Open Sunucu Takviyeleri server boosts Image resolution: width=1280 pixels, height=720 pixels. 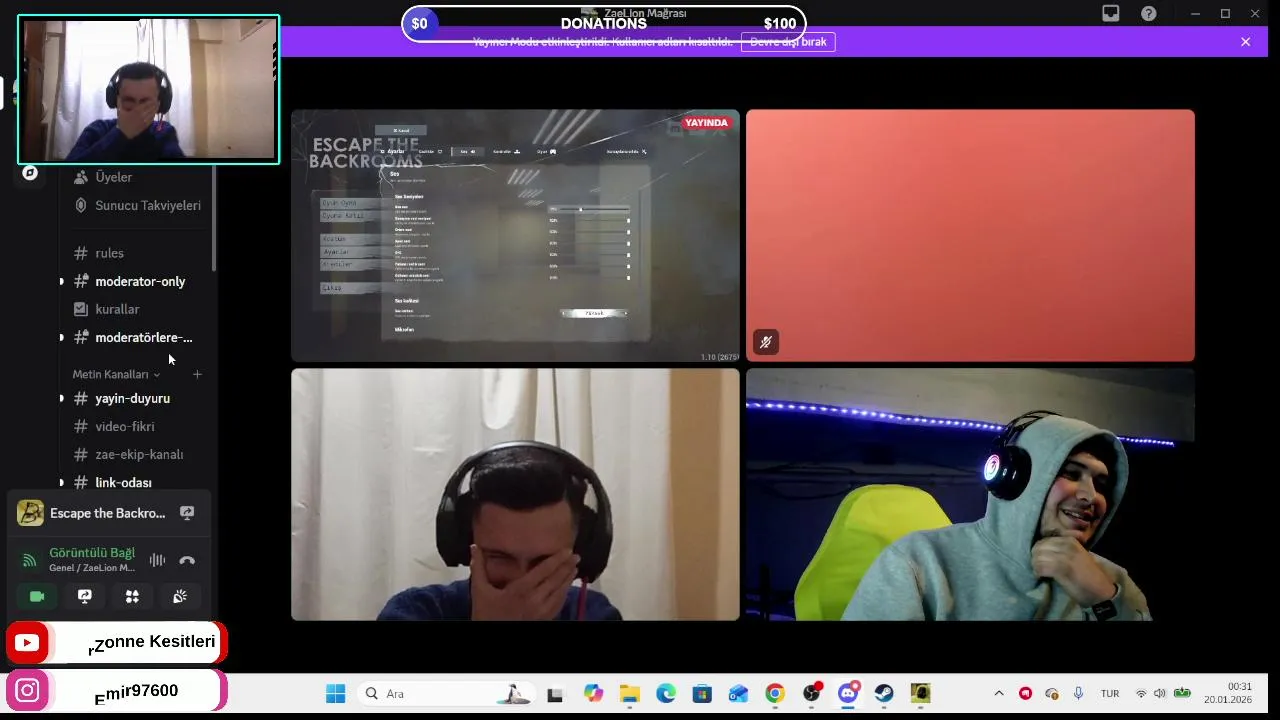(x=138, y=205)
